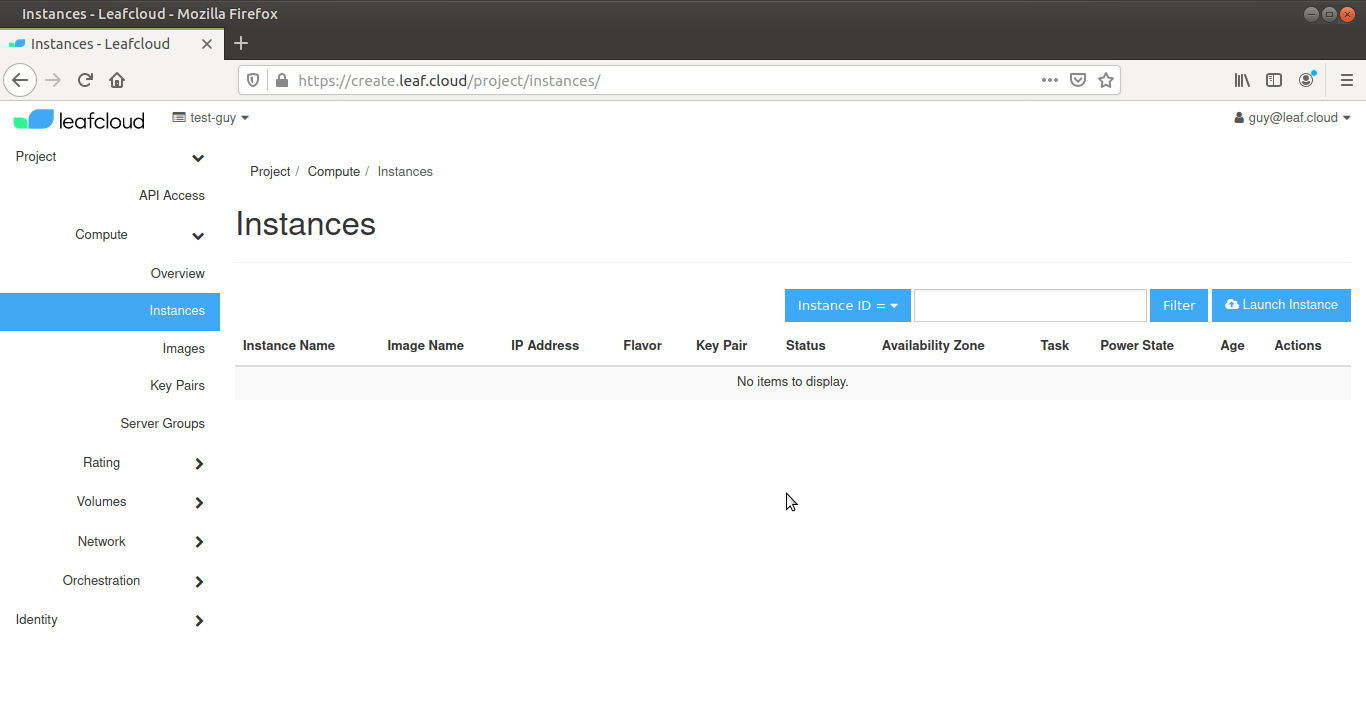Click the Instances breadcrumb text
Screen dimensions: 1366x712
coord(405,172)
